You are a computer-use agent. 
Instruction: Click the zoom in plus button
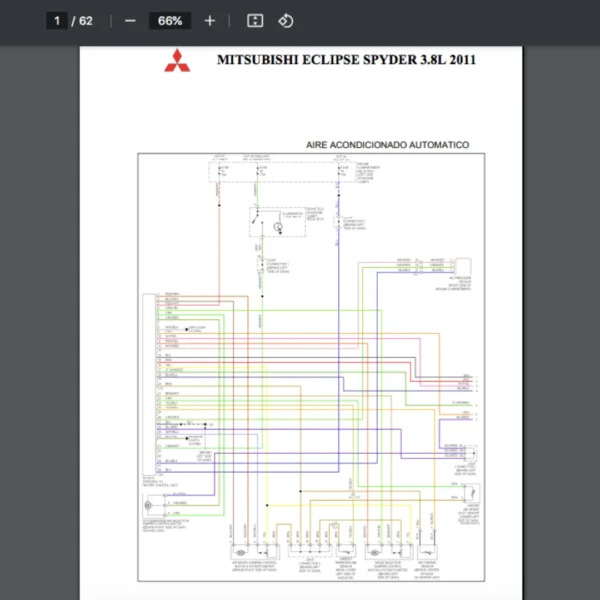tap(209, 21)
